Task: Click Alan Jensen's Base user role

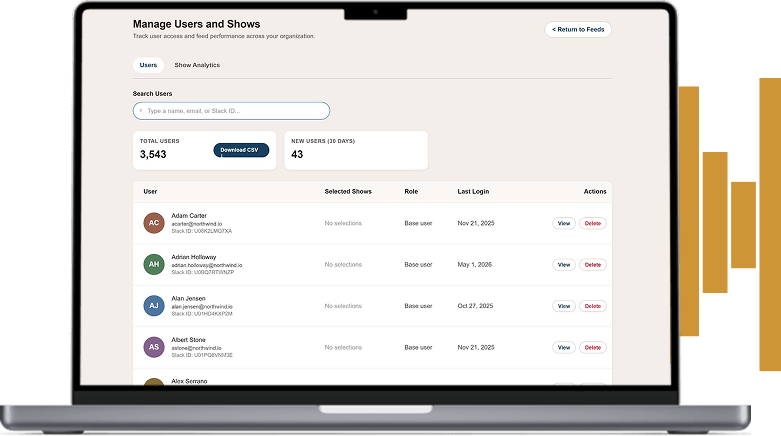Action: 418,306
